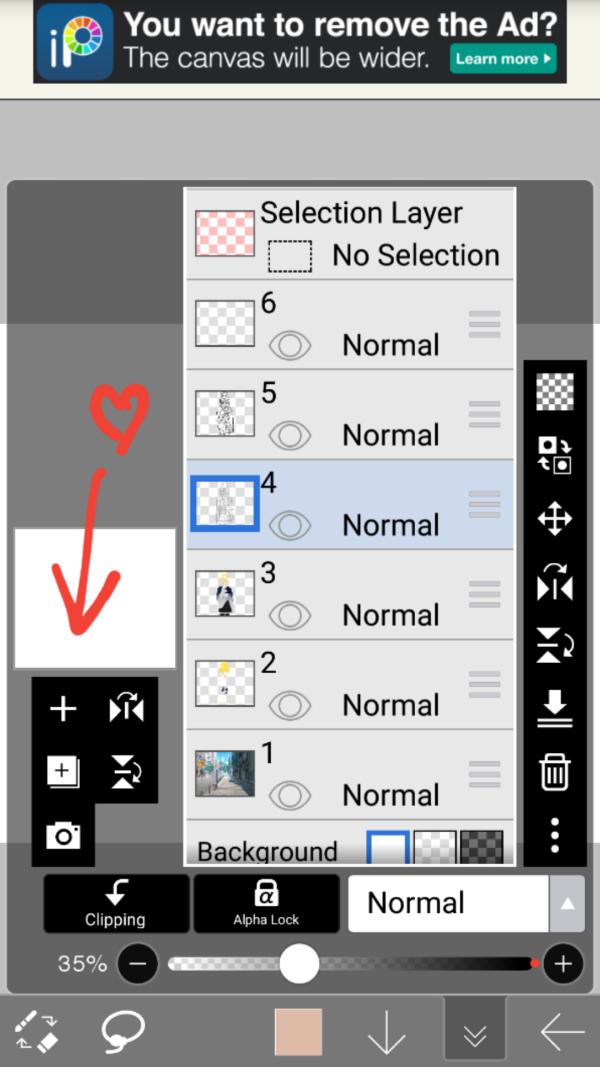The image size is (600, 1067).
Task: Click the Add new layer plus icon
Action: pyautogui.click(x=63, y=709)
